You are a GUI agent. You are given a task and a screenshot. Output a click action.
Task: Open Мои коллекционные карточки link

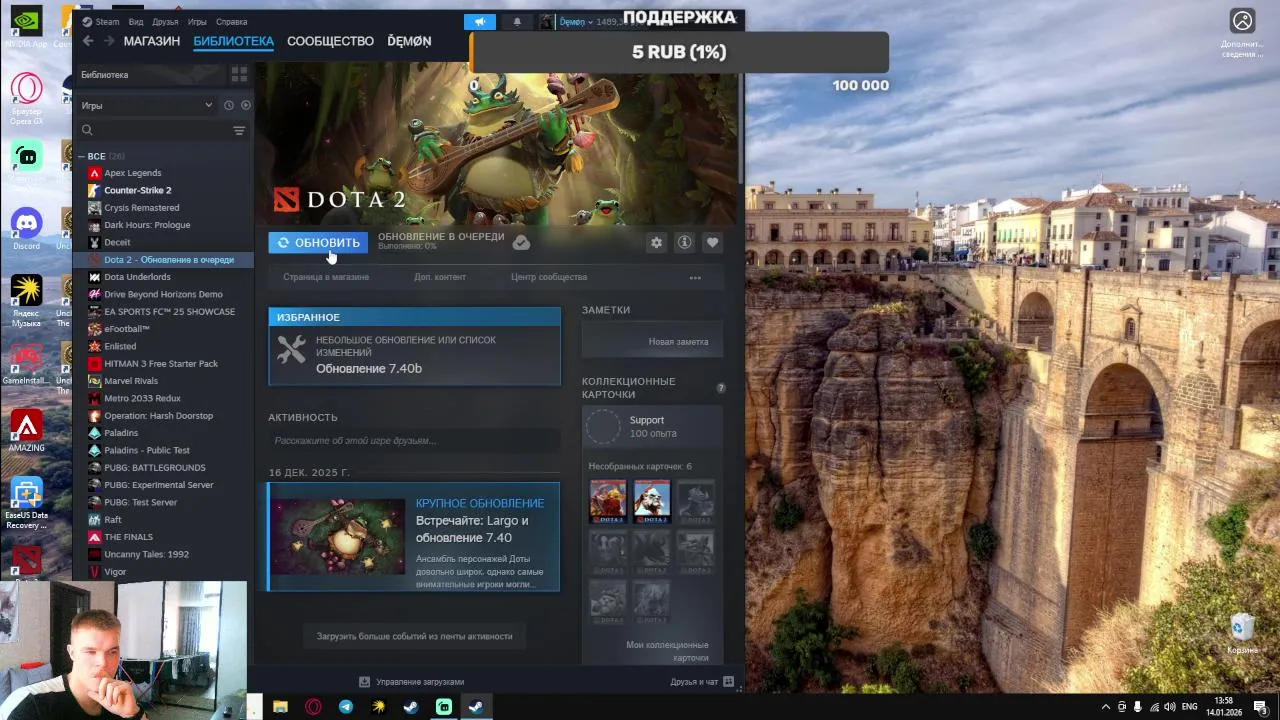[x=667, y=651]
